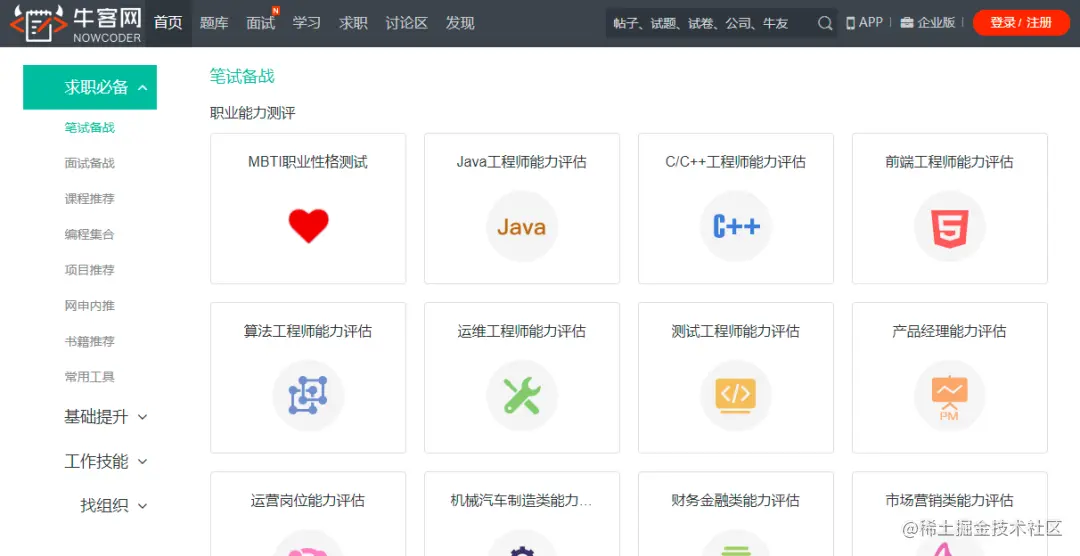This screenshot has height=556, width=1080.
Task: Select 网申内推 in sidebar
Action: 90,305
